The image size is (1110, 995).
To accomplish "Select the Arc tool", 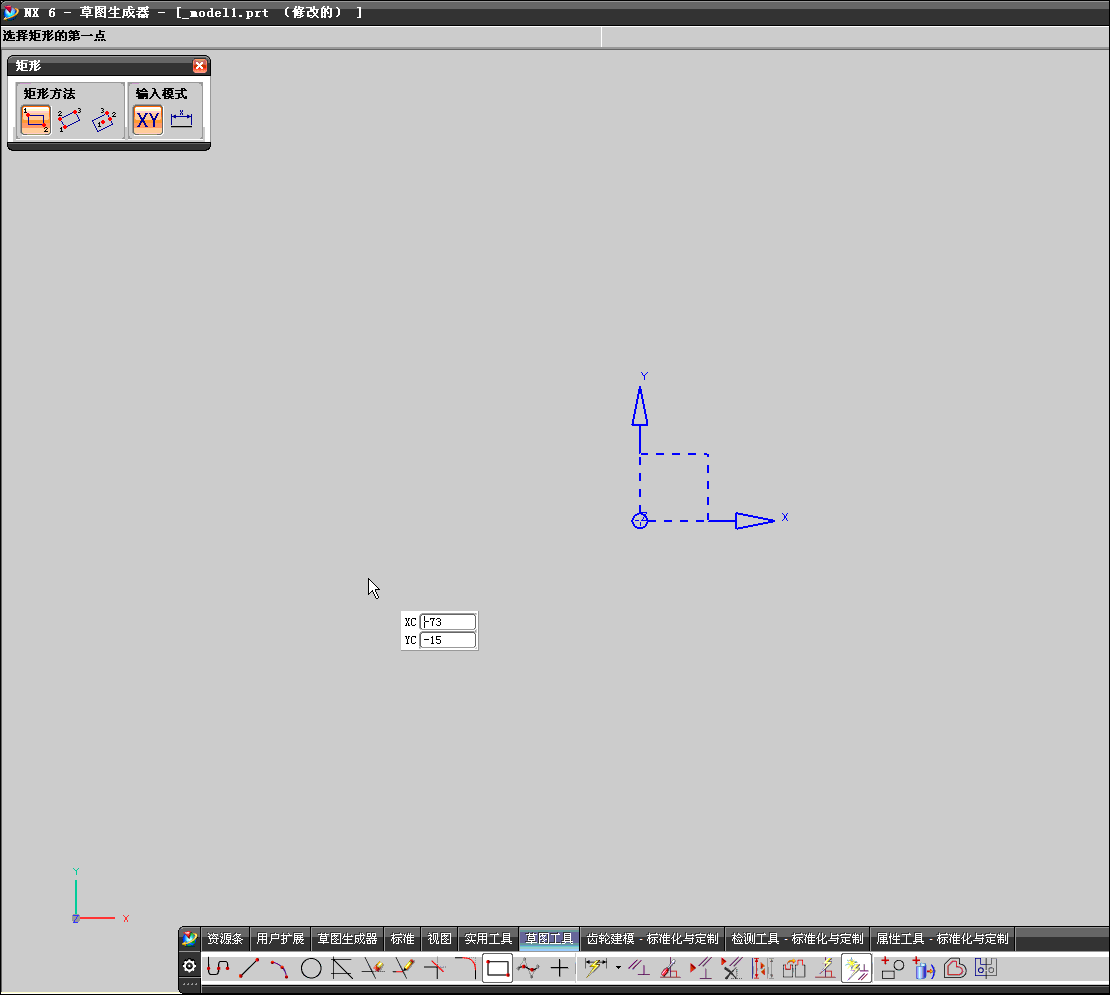I will [x=280, y=968].
